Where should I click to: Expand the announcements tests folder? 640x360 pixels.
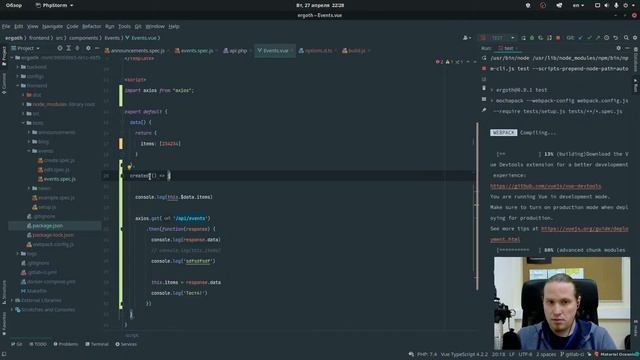(x=29, y=132)
